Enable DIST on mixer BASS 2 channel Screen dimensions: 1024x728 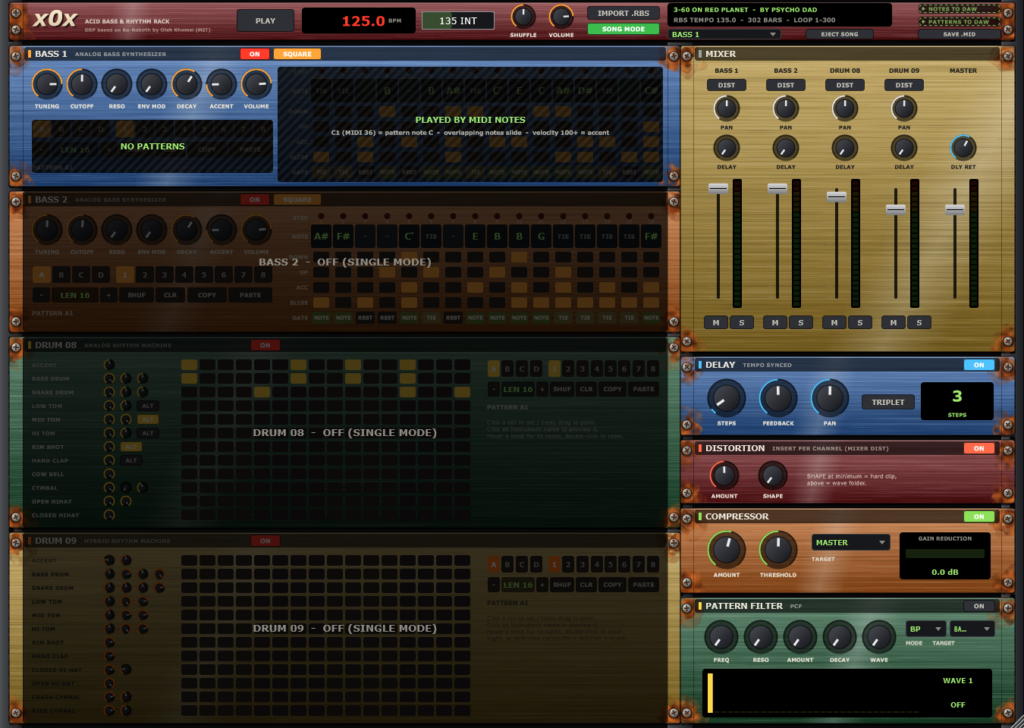coord(786,86)
